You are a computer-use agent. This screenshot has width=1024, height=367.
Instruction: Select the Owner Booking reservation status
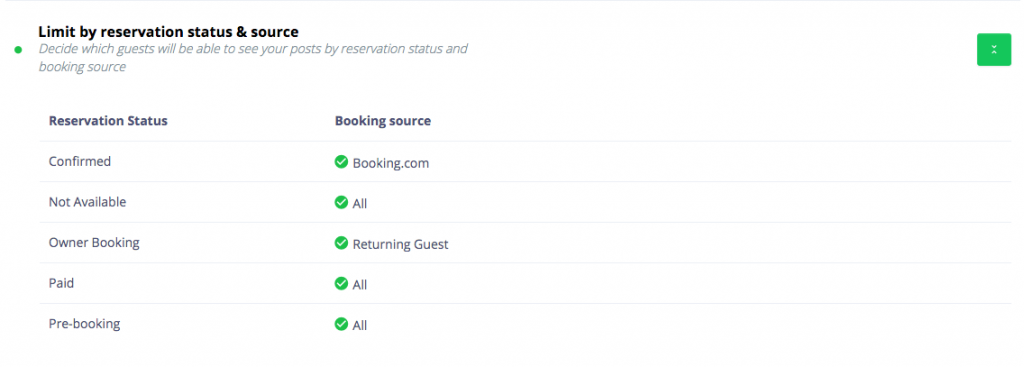(x=94, y=243)
